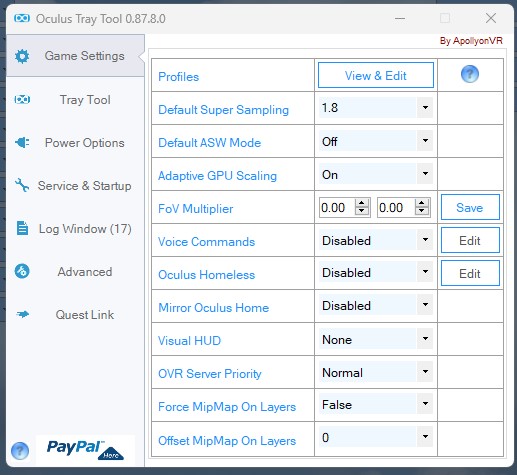This screenshot has width=517, height=475.
Task: Expand the Default ASW Mode dropdown
Action: pyautogui.click(x=425, y=141)
